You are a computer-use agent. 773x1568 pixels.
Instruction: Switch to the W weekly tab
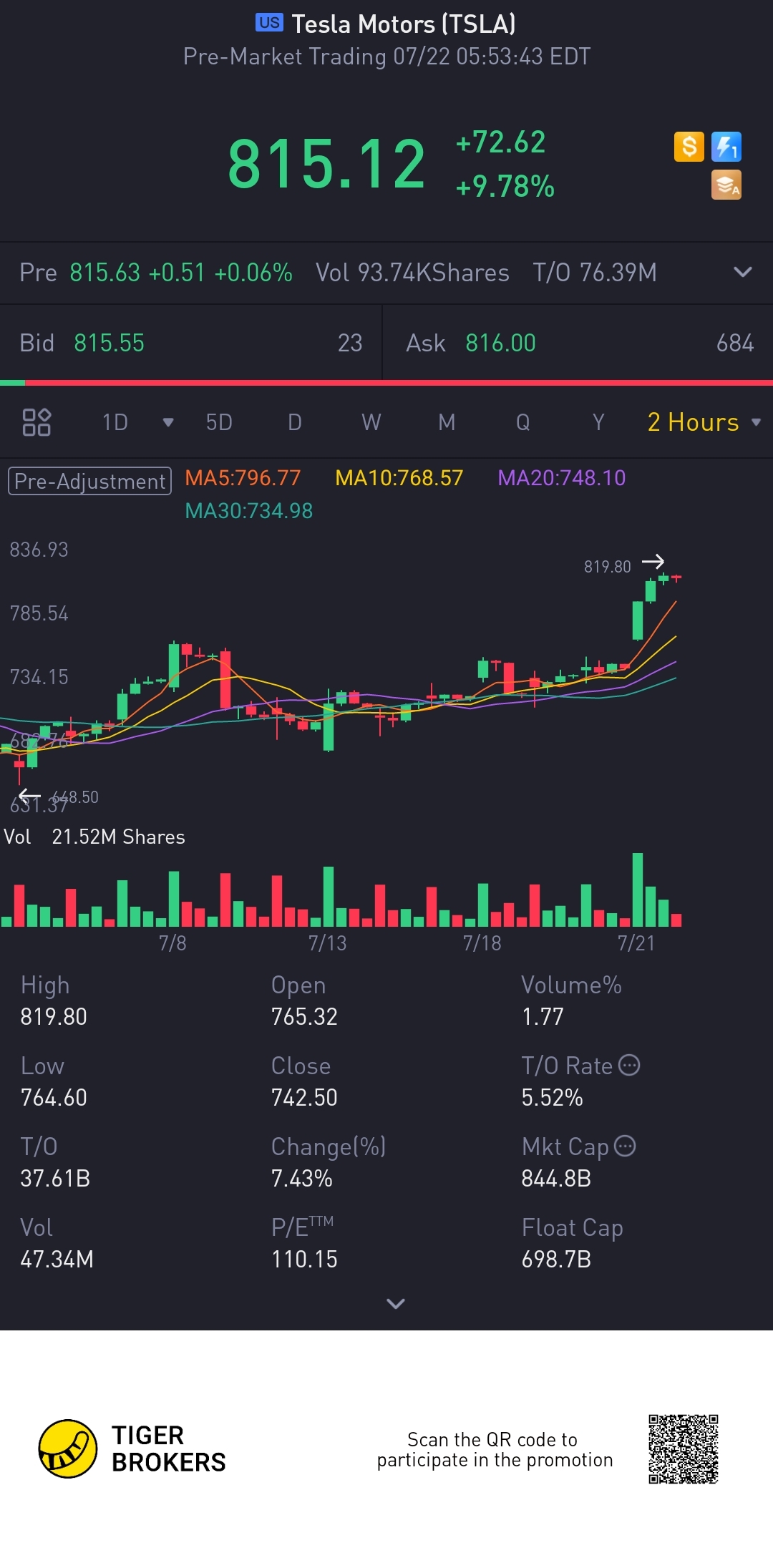(x=371, y=422)
